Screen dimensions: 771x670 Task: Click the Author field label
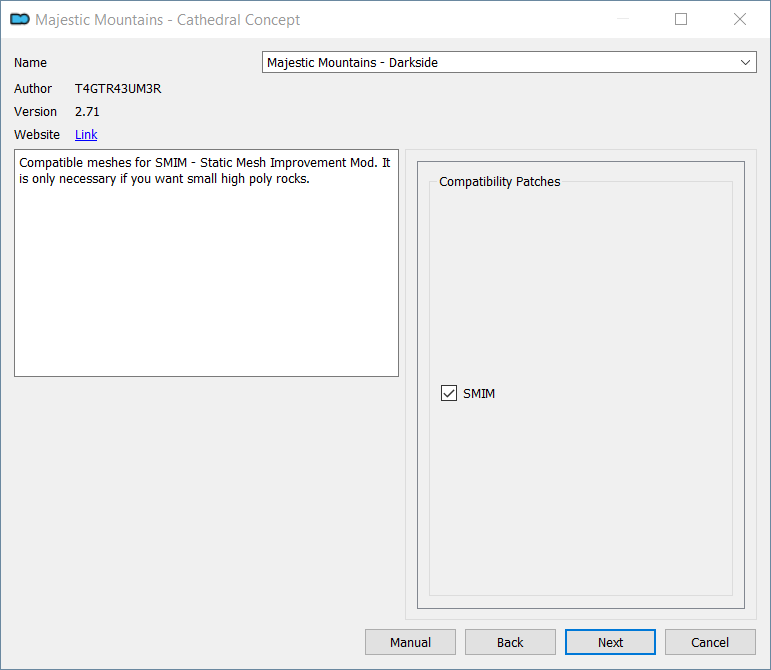[33, 88]
